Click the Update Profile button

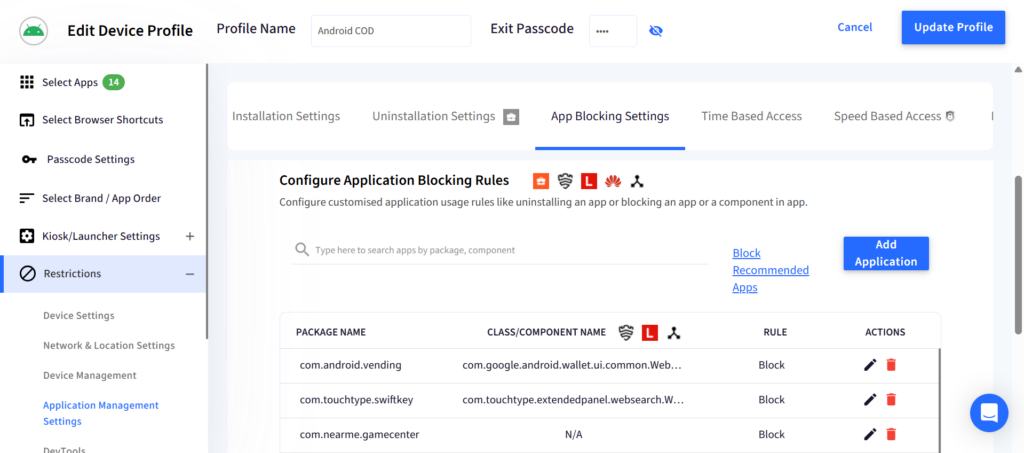pos(953,27)
